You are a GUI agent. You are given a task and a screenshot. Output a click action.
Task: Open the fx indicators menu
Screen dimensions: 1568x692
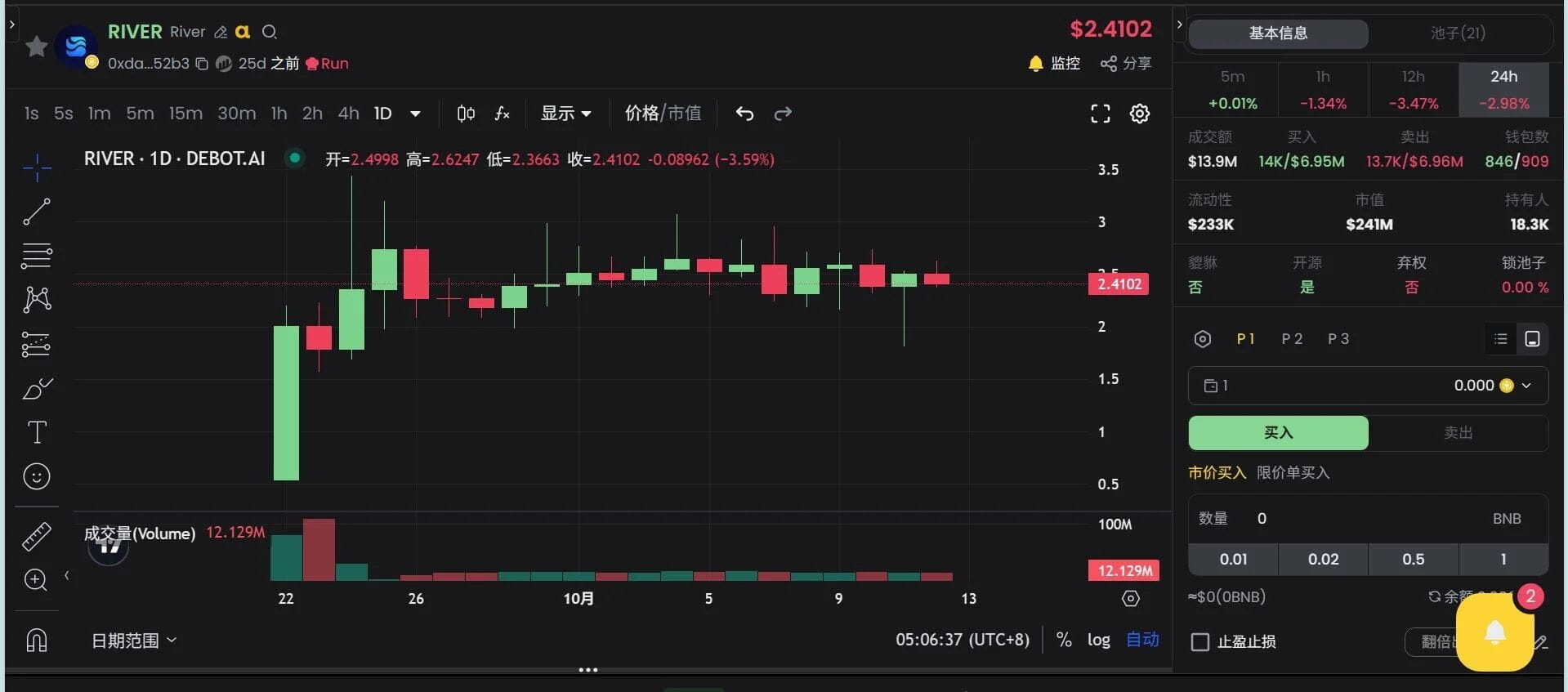coord(503,114)
